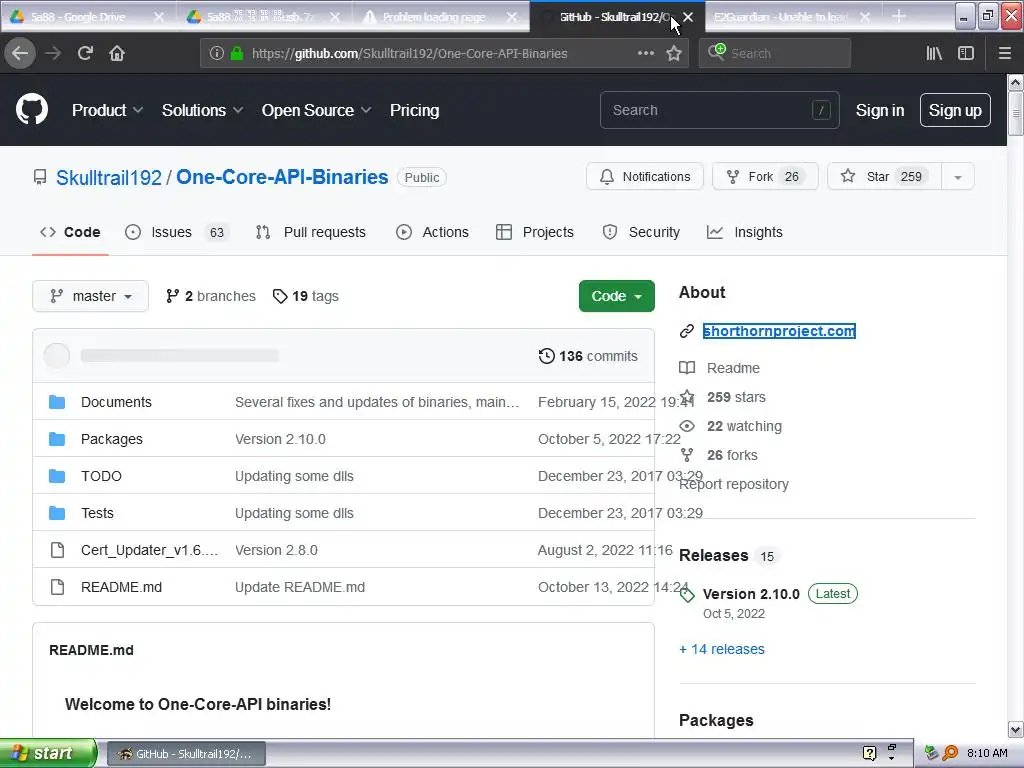Click the magnifier icon in system tray
The height and width of the screenshot is (768, 1024).
coord(951,753)
